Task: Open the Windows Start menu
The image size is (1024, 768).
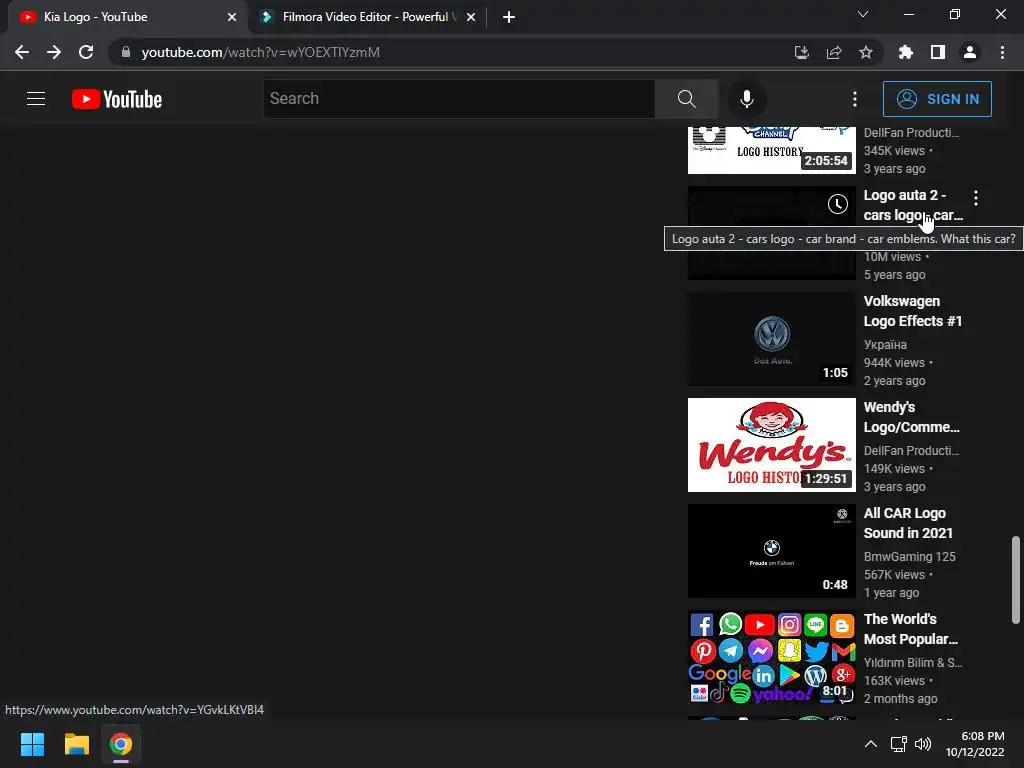Action: click(x=32, y=744)
